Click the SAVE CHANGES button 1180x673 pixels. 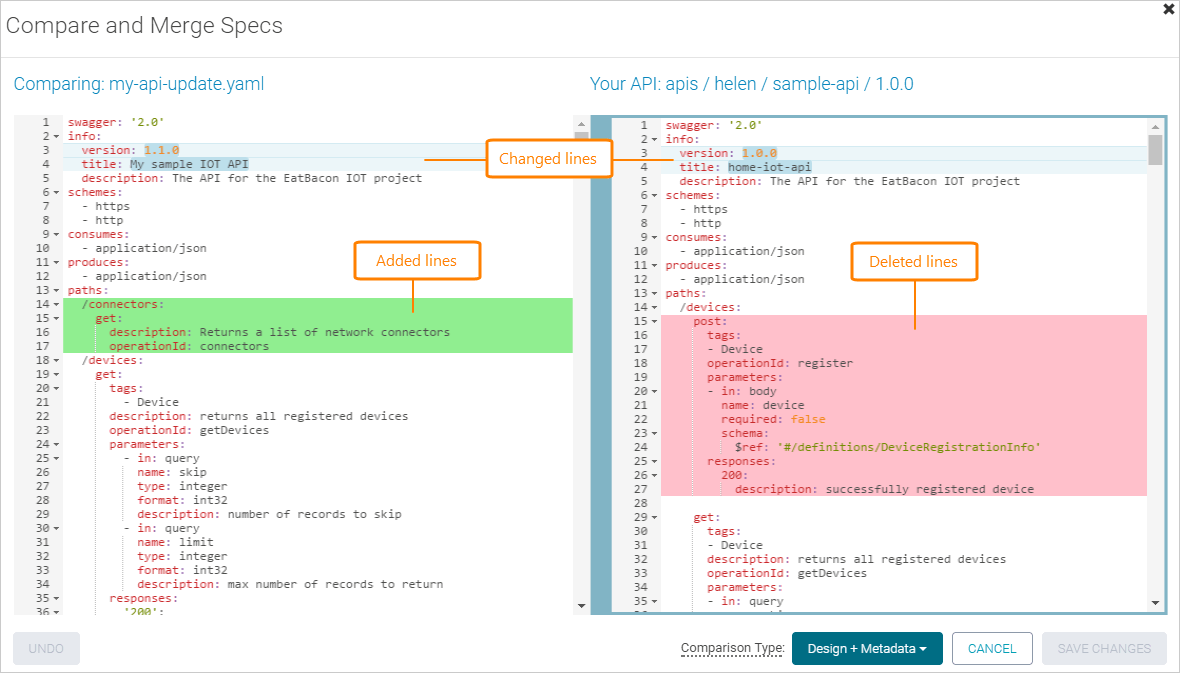tap(1103, 648)
